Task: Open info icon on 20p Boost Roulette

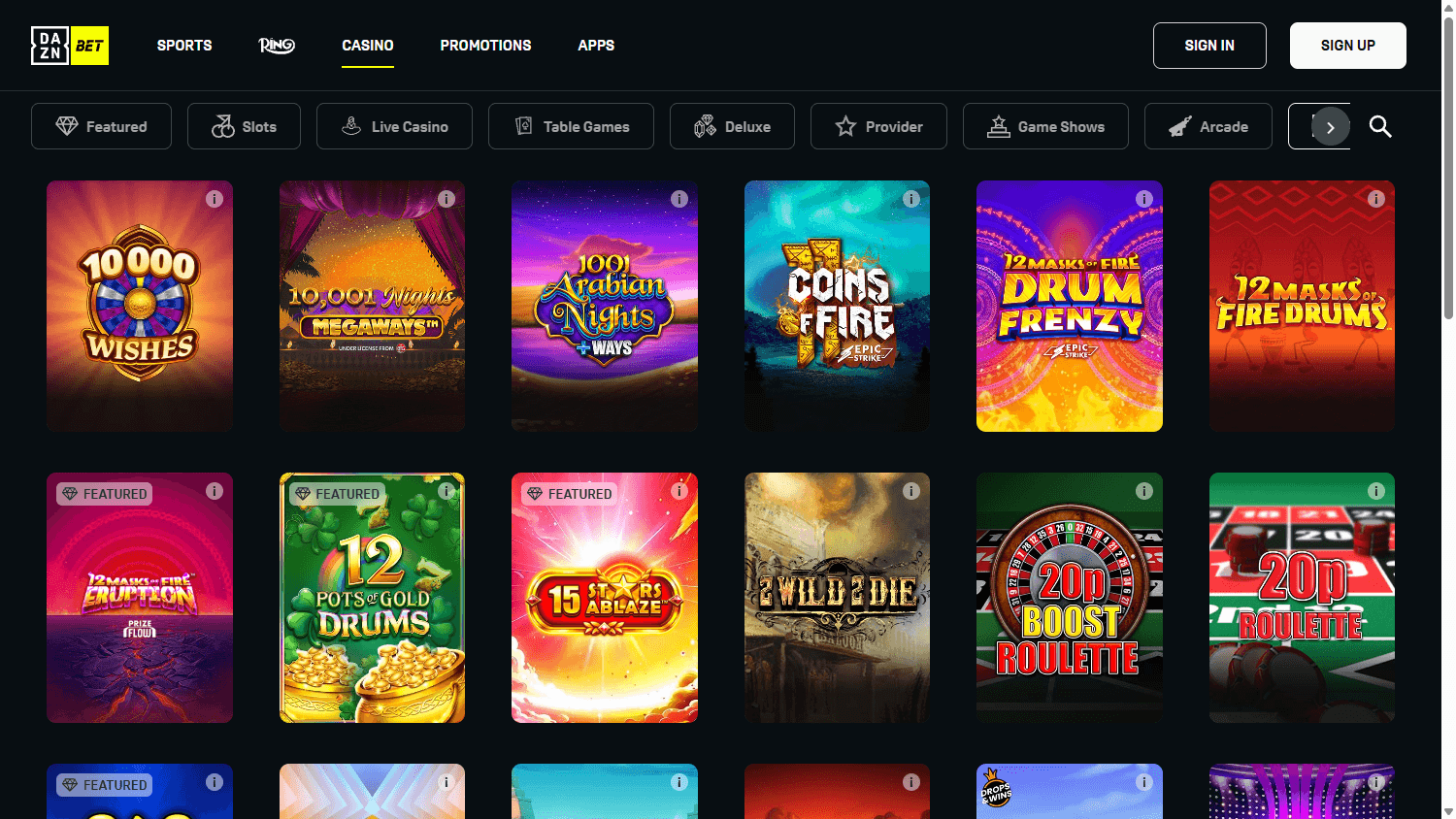Action: click(x=1144, y=491)
